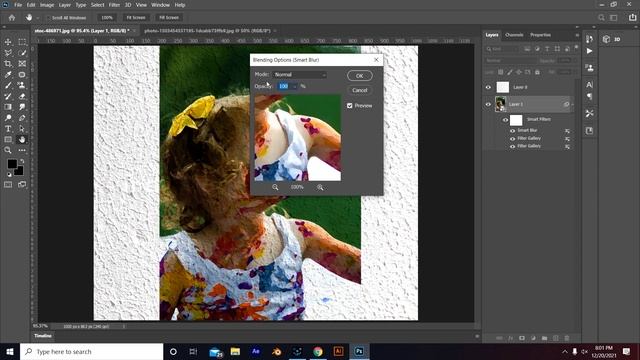The height and width of the screenshot is (360, 640).
Task: Switch to the Properties tab
Action: coord(540,35)
